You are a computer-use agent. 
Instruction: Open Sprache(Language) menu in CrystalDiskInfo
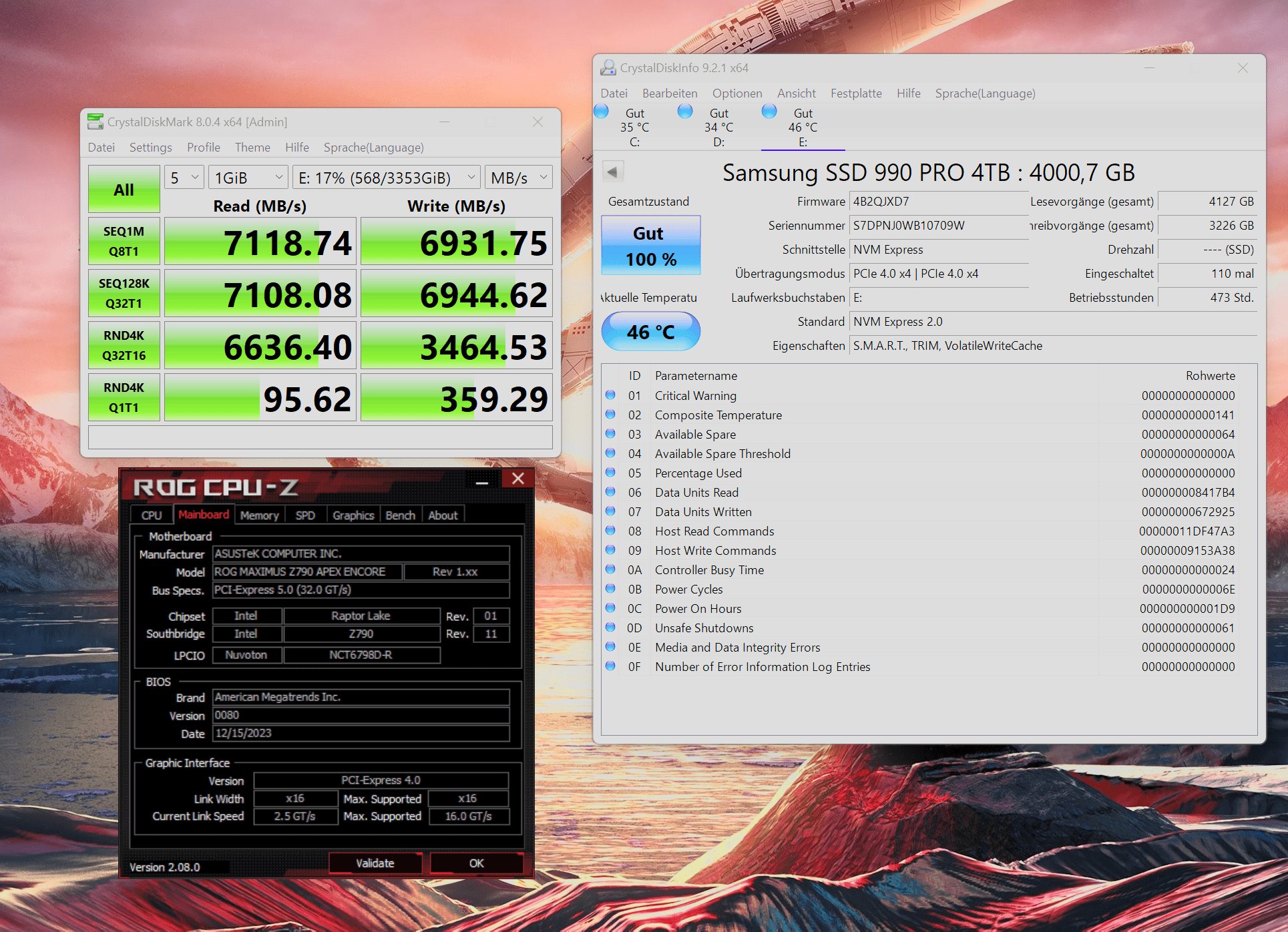point(985,93)
